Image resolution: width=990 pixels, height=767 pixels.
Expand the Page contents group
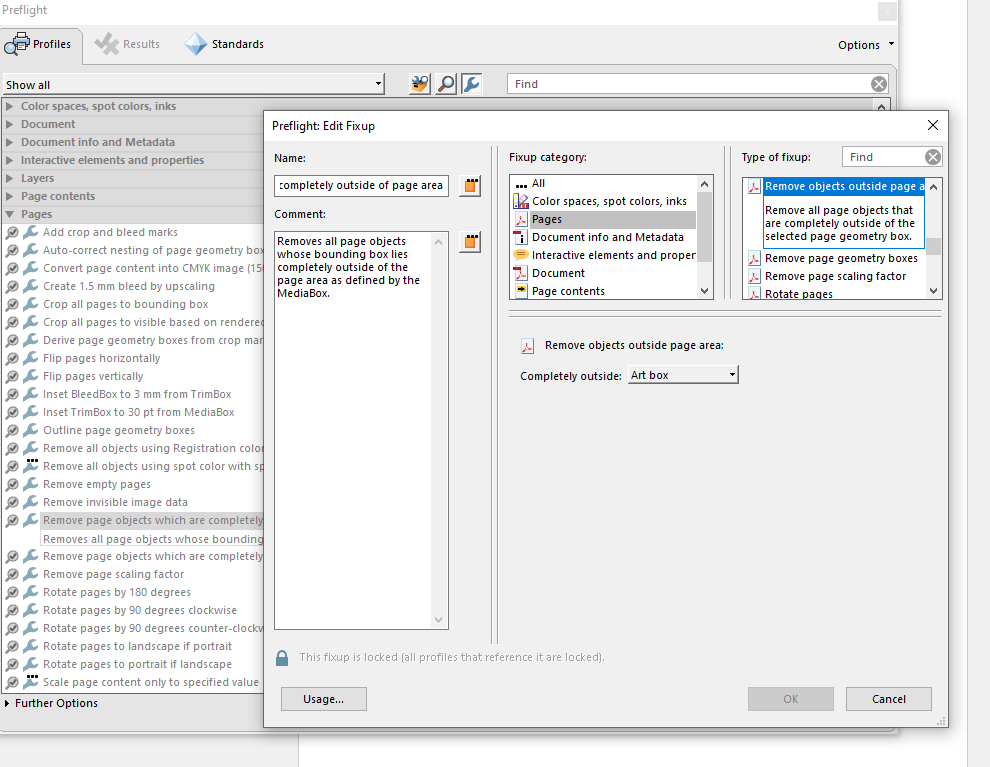(9, 196)
